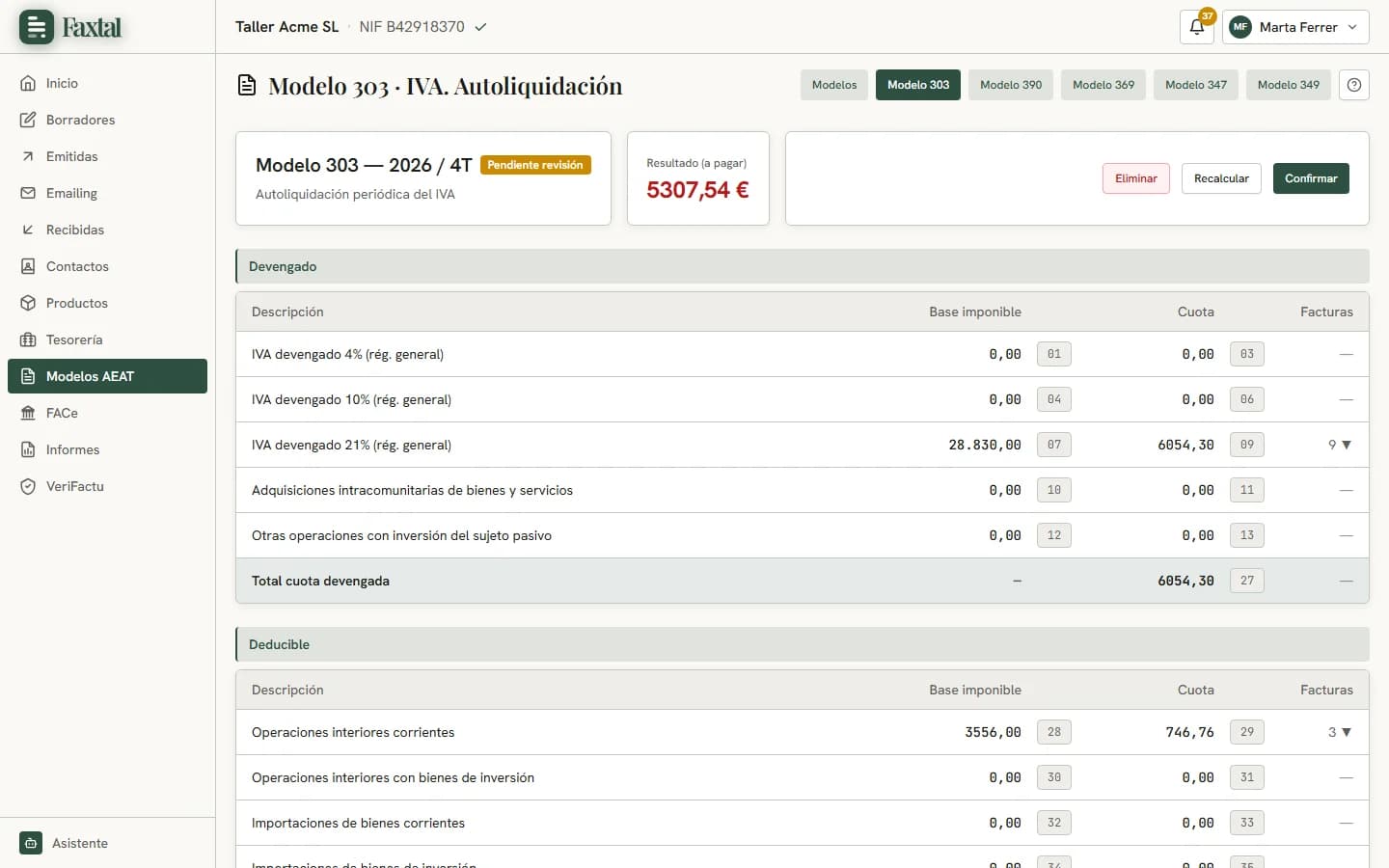The height and width of the screenshot is (868, 1389).
Task: Click the MF user avatar
Action: tap(1240, 27)
